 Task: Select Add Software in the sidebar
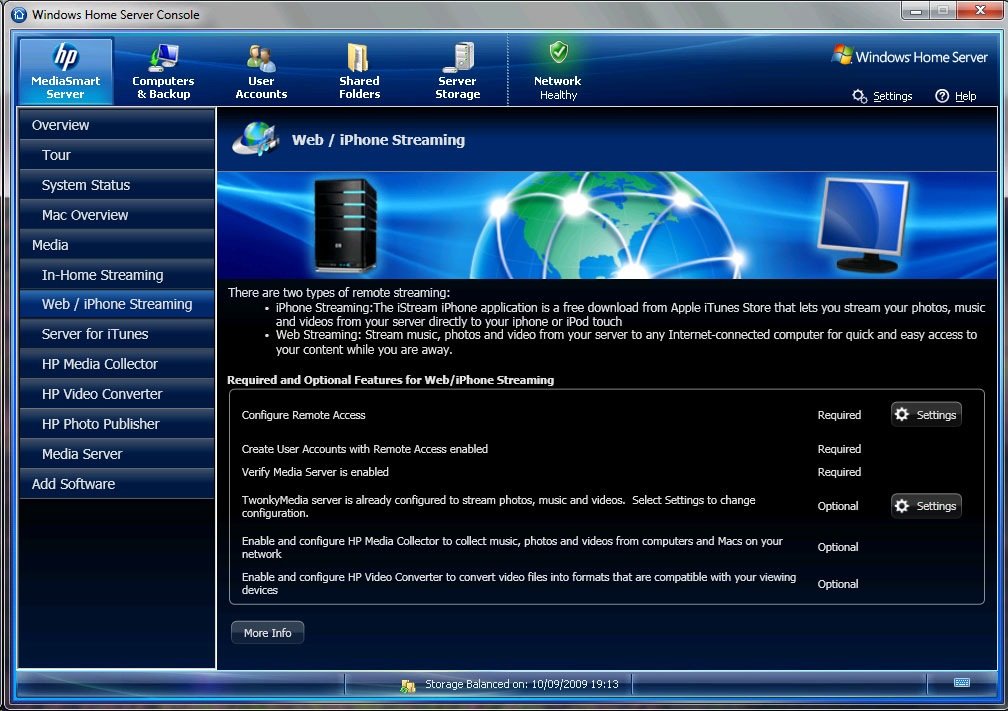[x=117, y=483]
